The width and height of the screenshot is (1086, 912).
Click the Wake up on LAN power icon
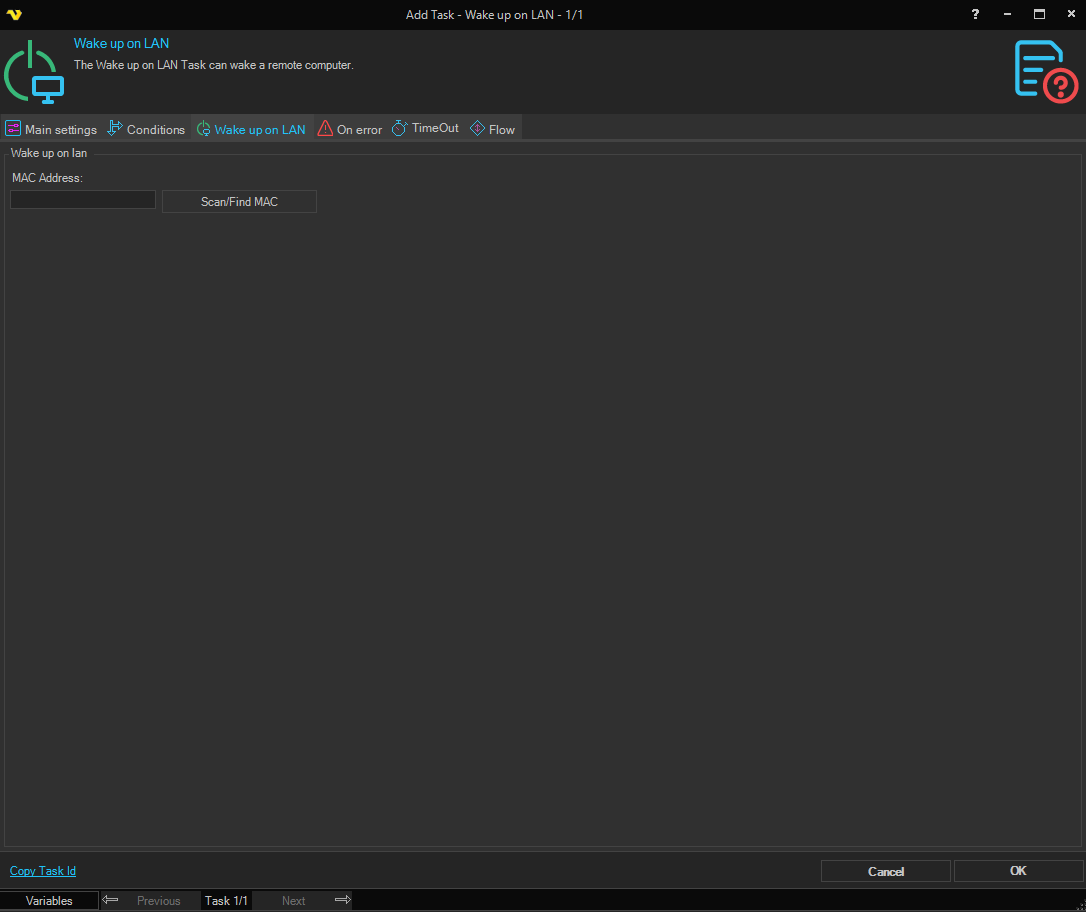click(x=34, y=72)
